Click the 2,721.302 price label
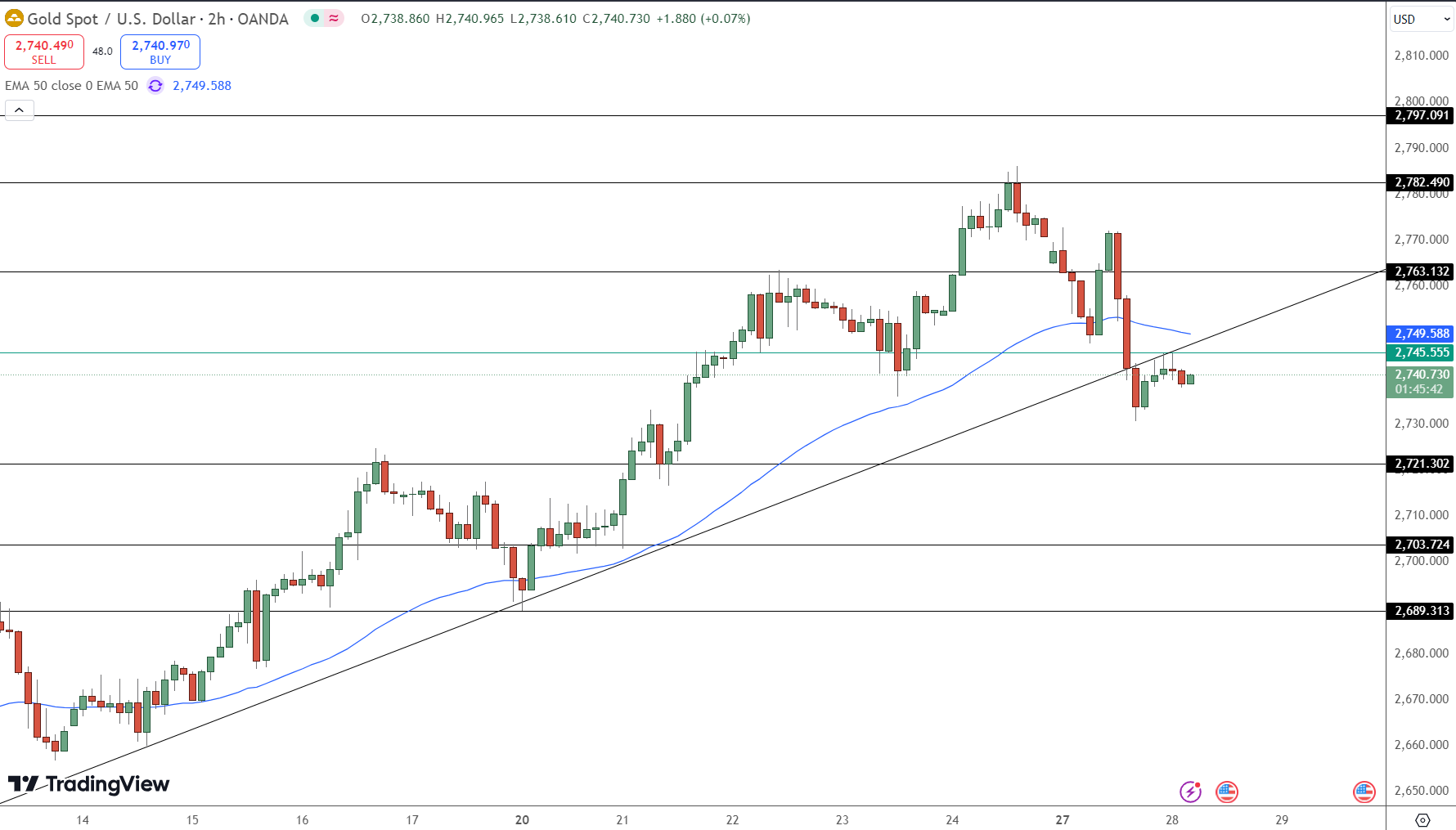The image size is (1456, 830). (x=1421, y=464)
